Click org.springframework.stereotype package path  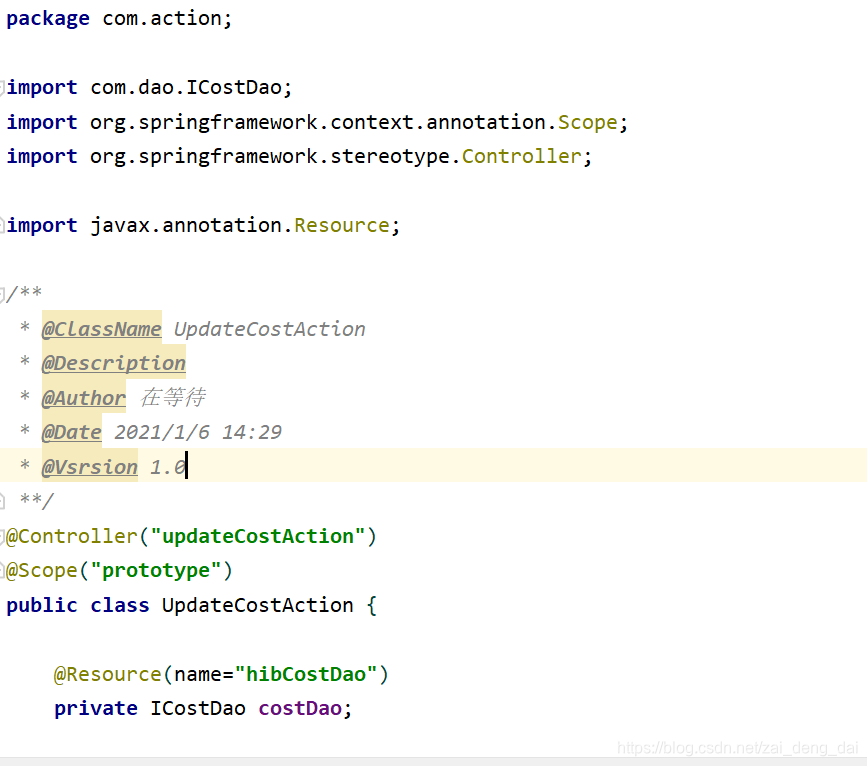point(270,157)
